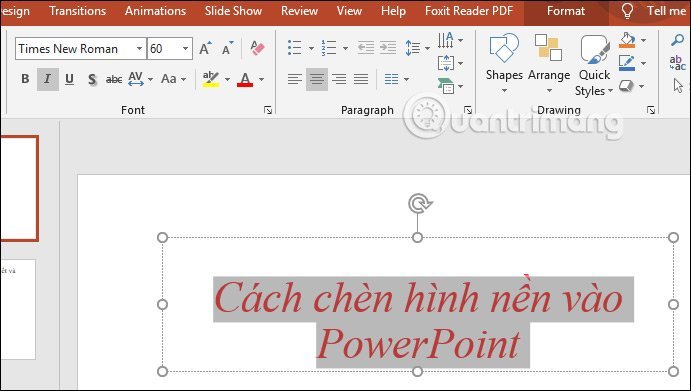Apply numbered list formatting

329,48
